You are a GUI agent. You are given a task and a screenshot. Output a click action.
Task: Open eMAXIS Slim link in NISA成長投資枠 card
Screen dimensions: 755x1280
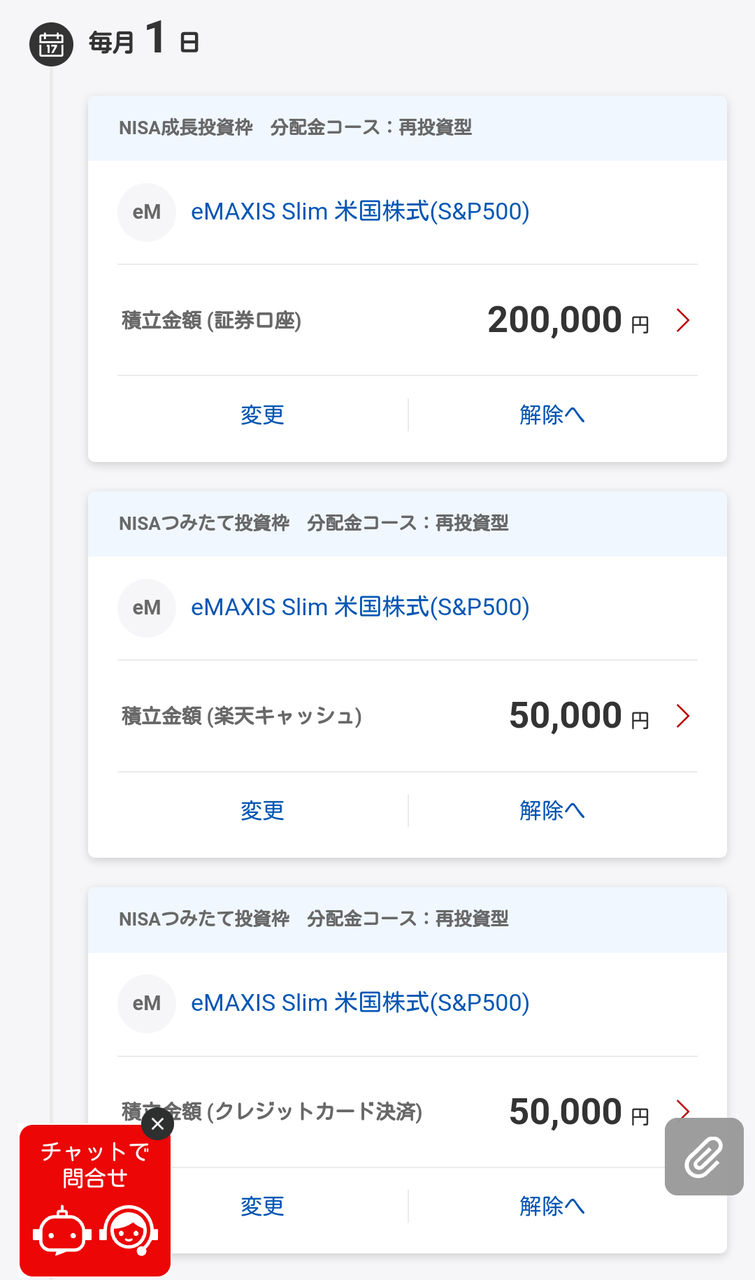(x=360, y=212)
